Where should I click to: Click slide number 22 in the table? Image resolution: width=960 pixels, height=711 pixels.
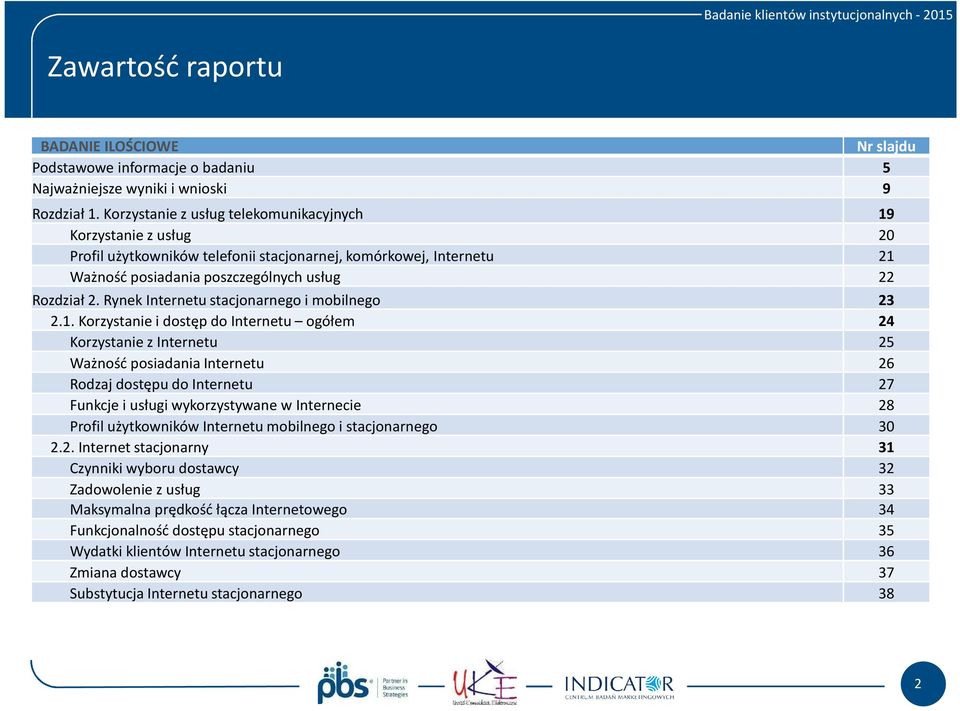point(886,277)
